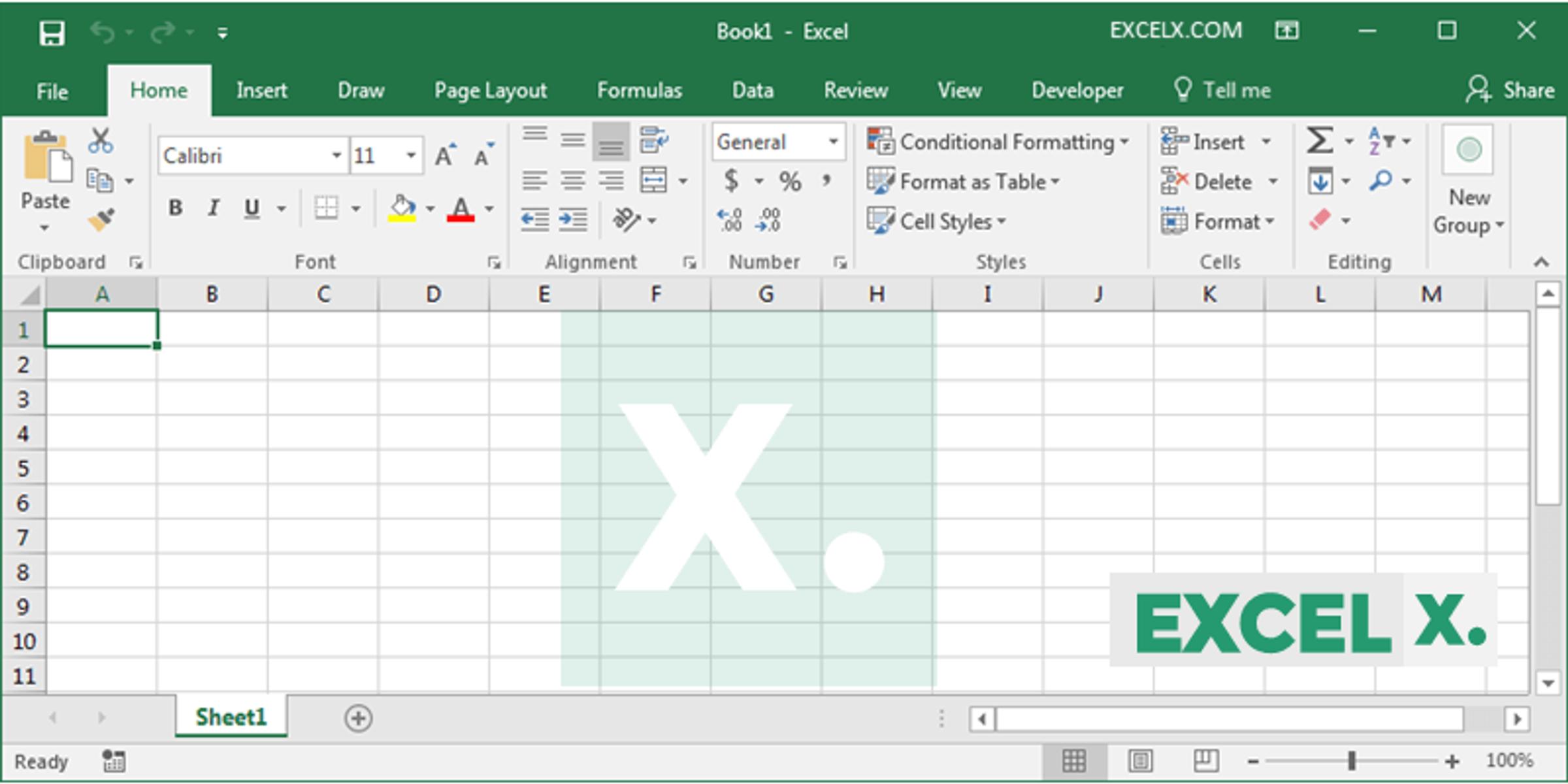Collapse the ribbon with the chevron
The image size is (1568, 784).
[1541, 262]
